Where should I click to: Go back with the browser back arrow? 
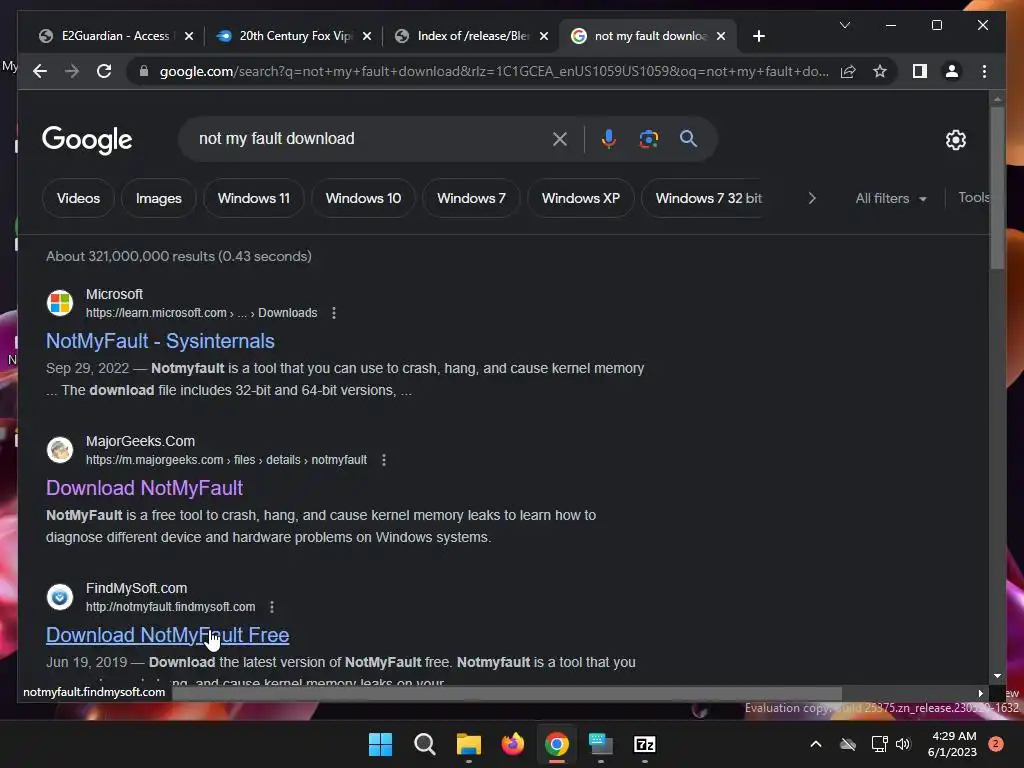pyautogui.click(x=40, y=71)
